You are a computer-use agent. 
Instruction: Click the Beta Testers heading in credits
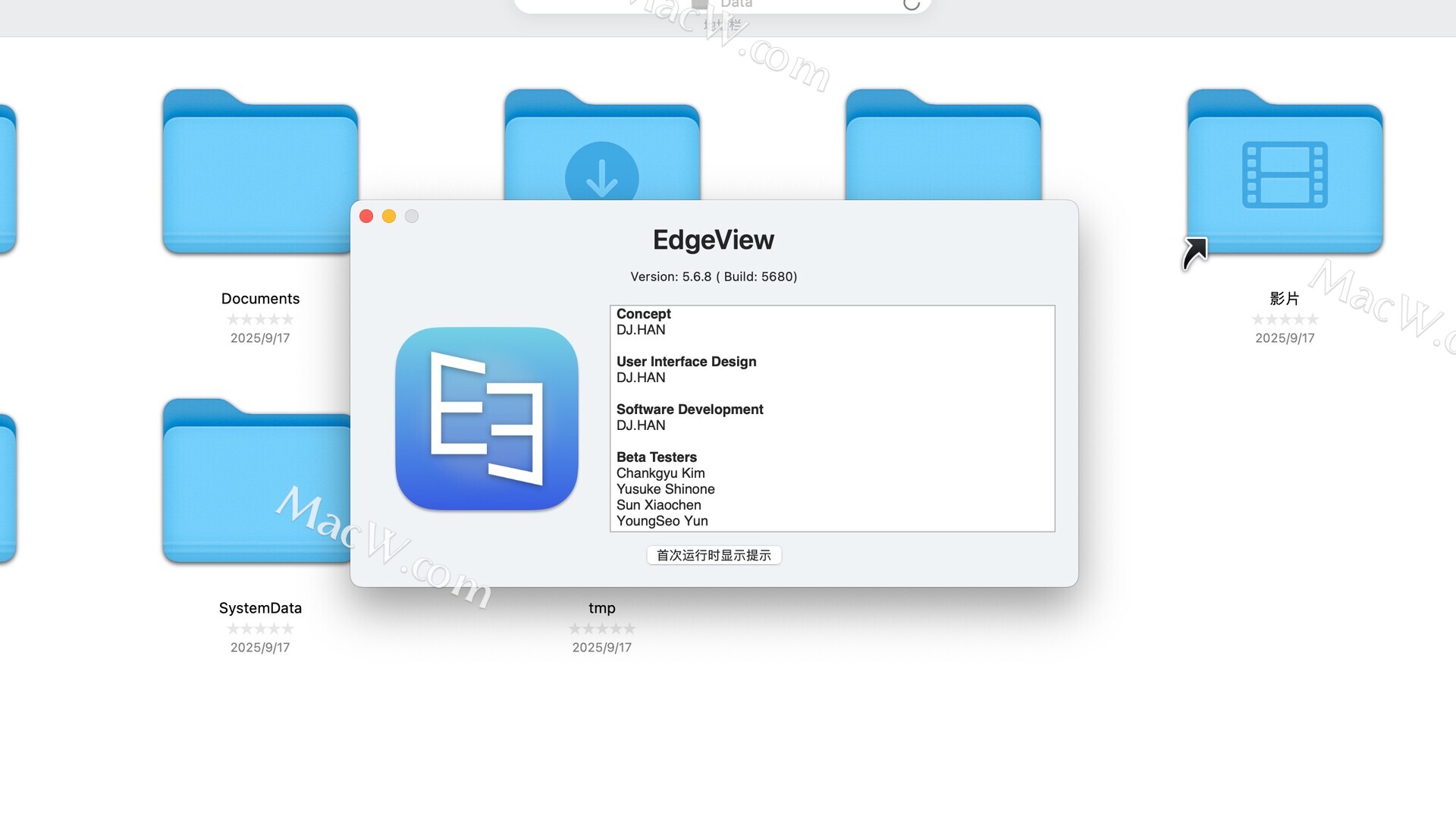click(x=657, y=457)
